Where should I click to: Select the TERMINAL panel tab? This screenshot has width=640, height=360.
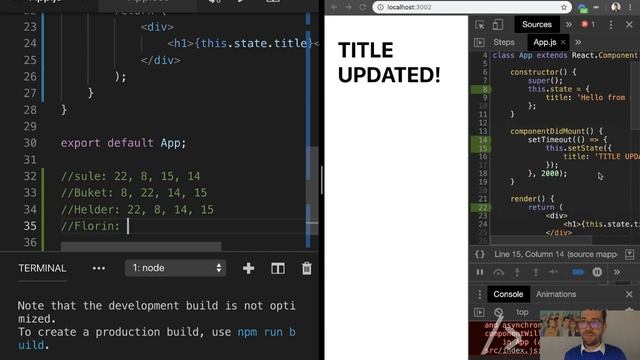pyautogui.click(x=42, y=268)
